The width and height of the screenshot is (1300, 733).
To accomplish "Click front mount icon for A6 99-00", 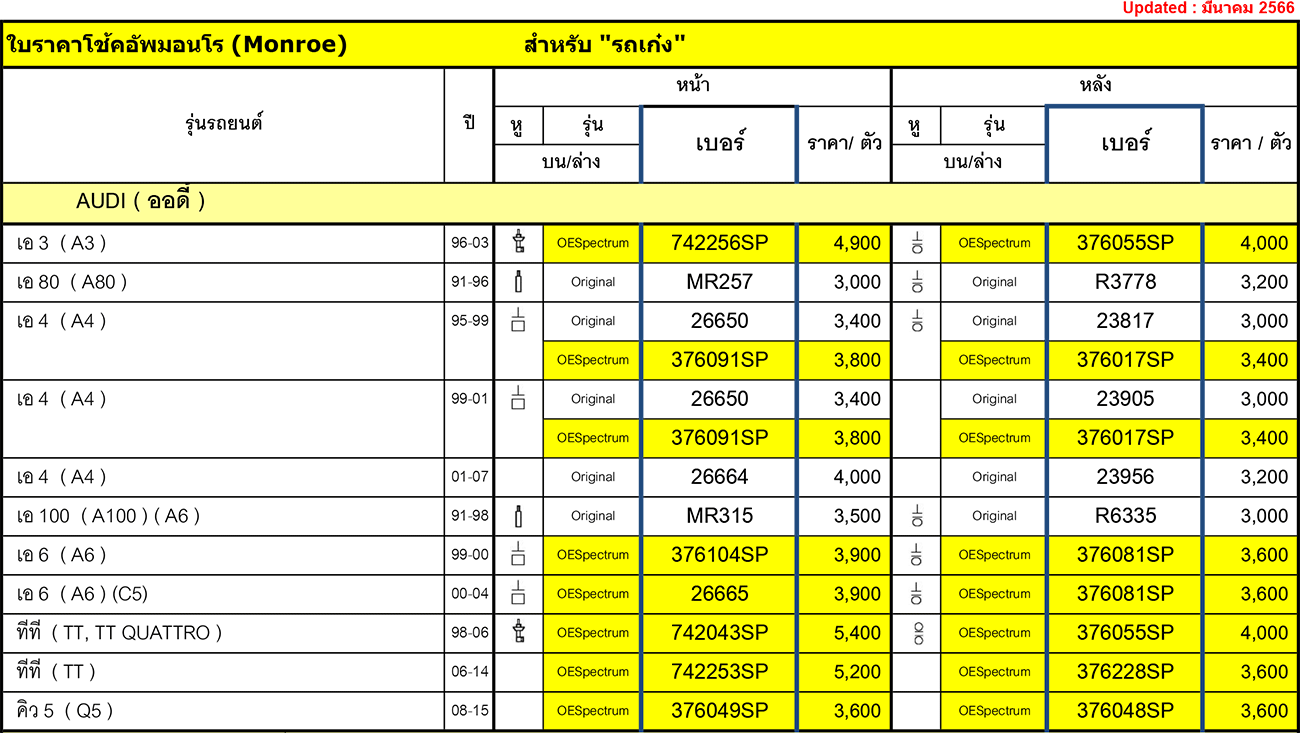I will coord(518,555).
